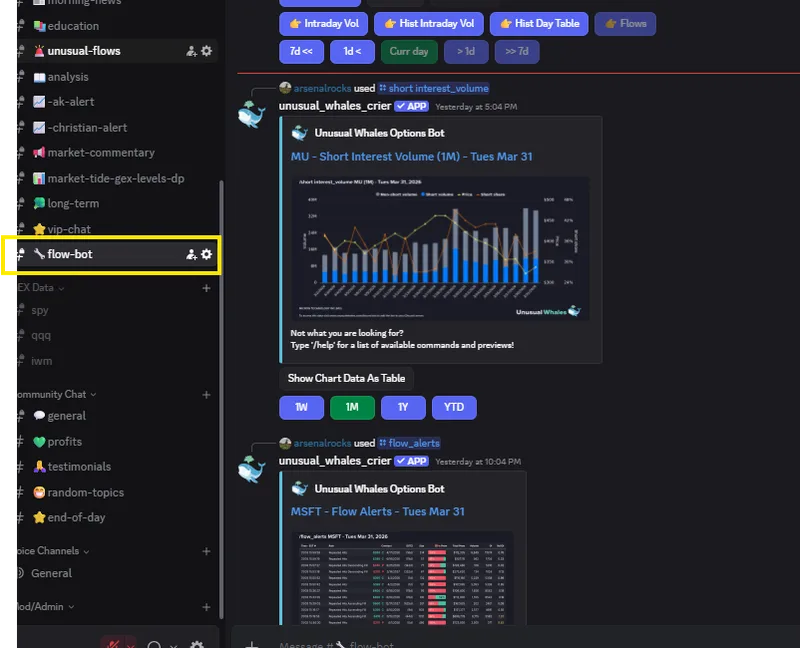
Task: Click the 1d < button
Action: [x=352, y=52]
